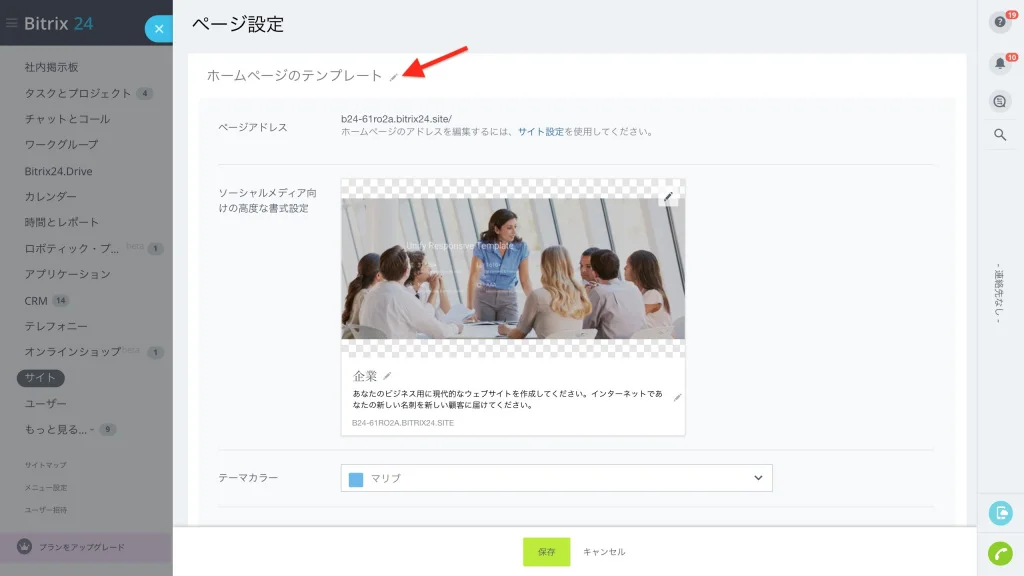The width and height of the screenshot is (1024, 576).
Task: Click the page address b24-61ro2a.bitrix24.site/
Action: (396, 119)
